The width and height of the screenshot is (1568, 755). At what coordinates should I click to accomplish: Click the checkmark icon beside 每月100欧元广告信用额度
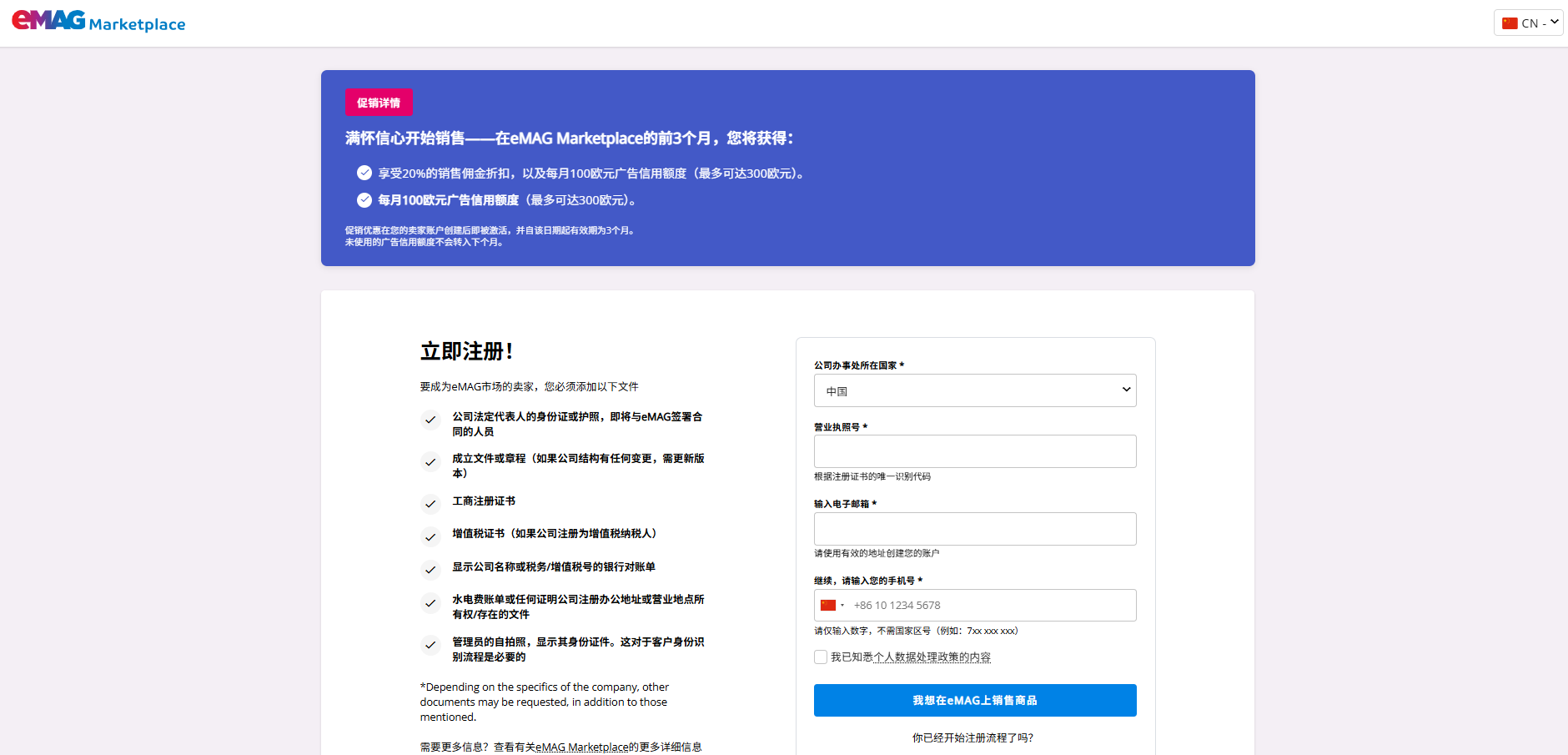point(364,199)
